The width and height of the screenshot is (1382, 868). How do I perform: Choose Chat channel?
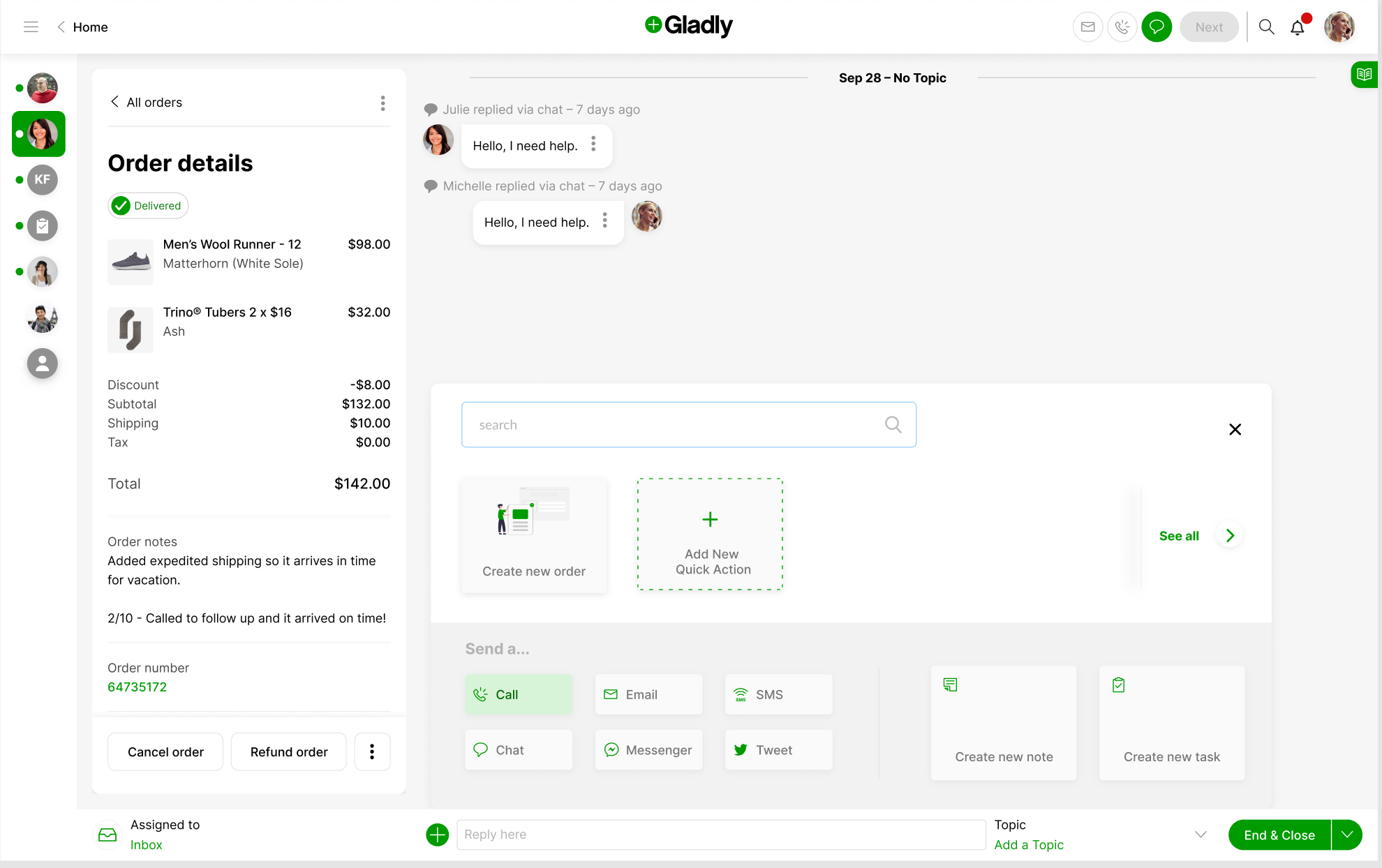(x=519, y=750)
